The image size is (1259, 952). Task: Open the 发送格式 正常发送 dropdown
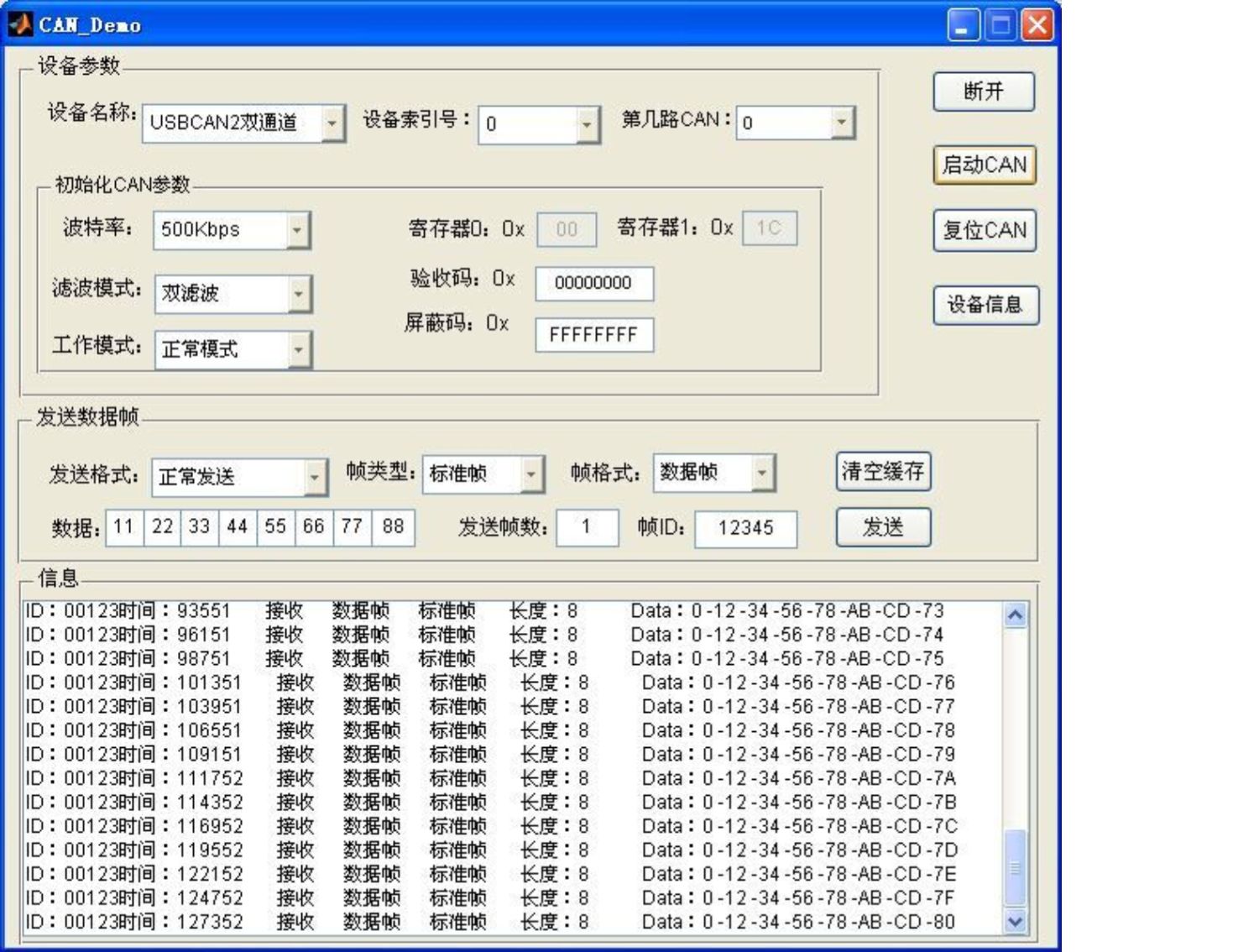tap(239, 477)
